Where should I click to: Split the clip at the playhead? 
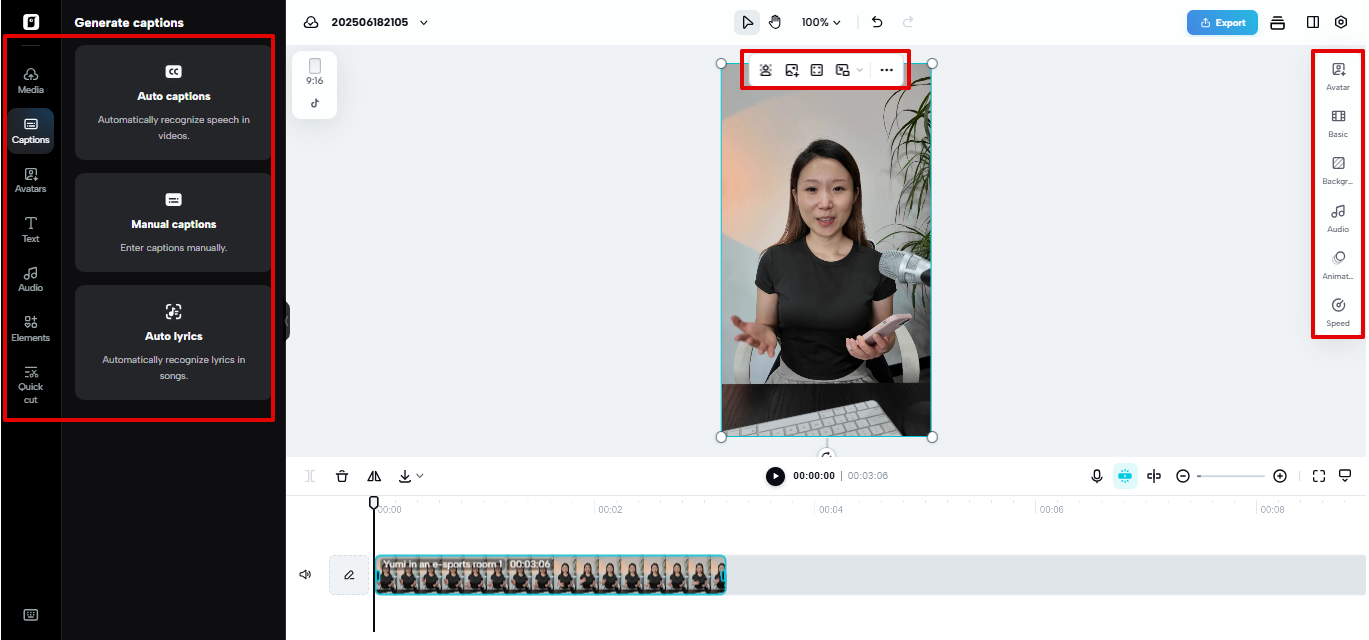pos(309,475)
